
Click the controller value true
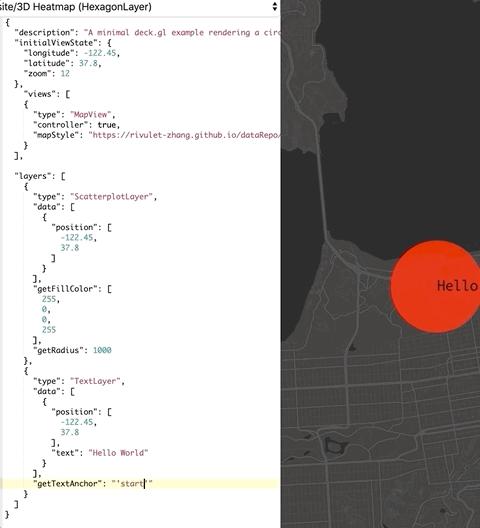tap(107, 125)
